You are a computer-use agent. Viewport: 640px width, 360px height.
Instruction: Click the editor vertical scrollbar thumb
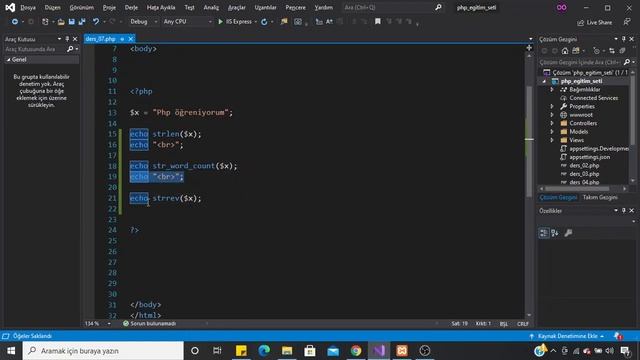tap(529, 141)
